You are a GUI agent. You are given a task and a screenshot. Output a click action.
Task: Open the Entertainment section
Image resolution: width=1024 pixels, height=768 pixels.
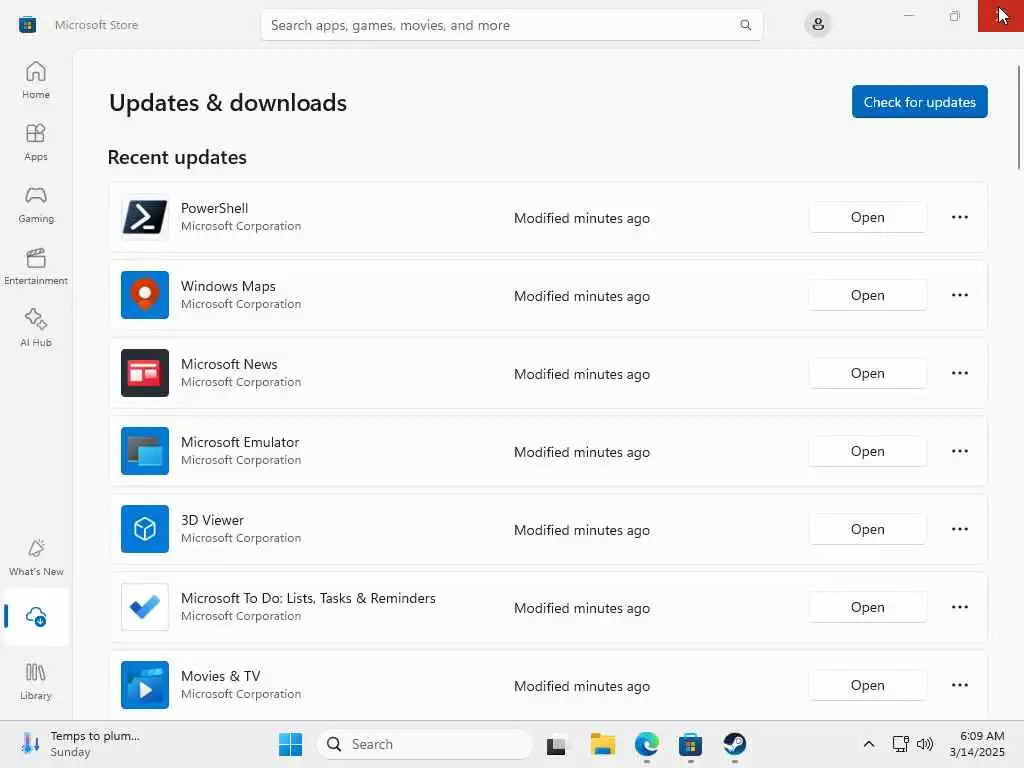pyautogui.click(x=36, y=266)
